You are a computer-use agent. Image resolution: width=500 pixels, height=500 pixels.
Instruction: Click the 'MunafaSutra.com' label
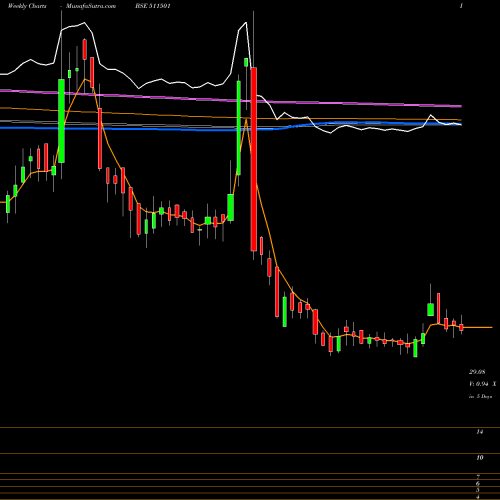(x=91, y=6)
